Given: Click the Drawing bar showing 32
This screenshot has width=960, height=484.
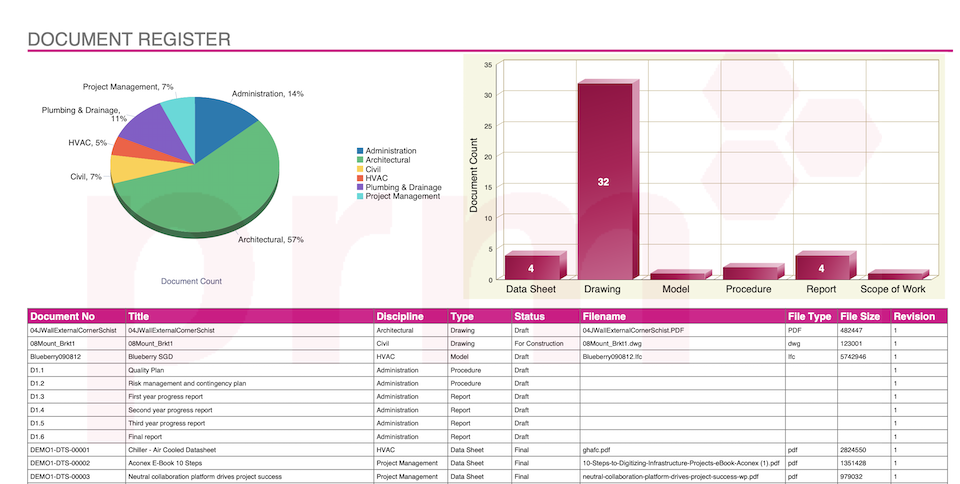Looking at the screenshot, I should pyautogui.click(x=603, y=181).
